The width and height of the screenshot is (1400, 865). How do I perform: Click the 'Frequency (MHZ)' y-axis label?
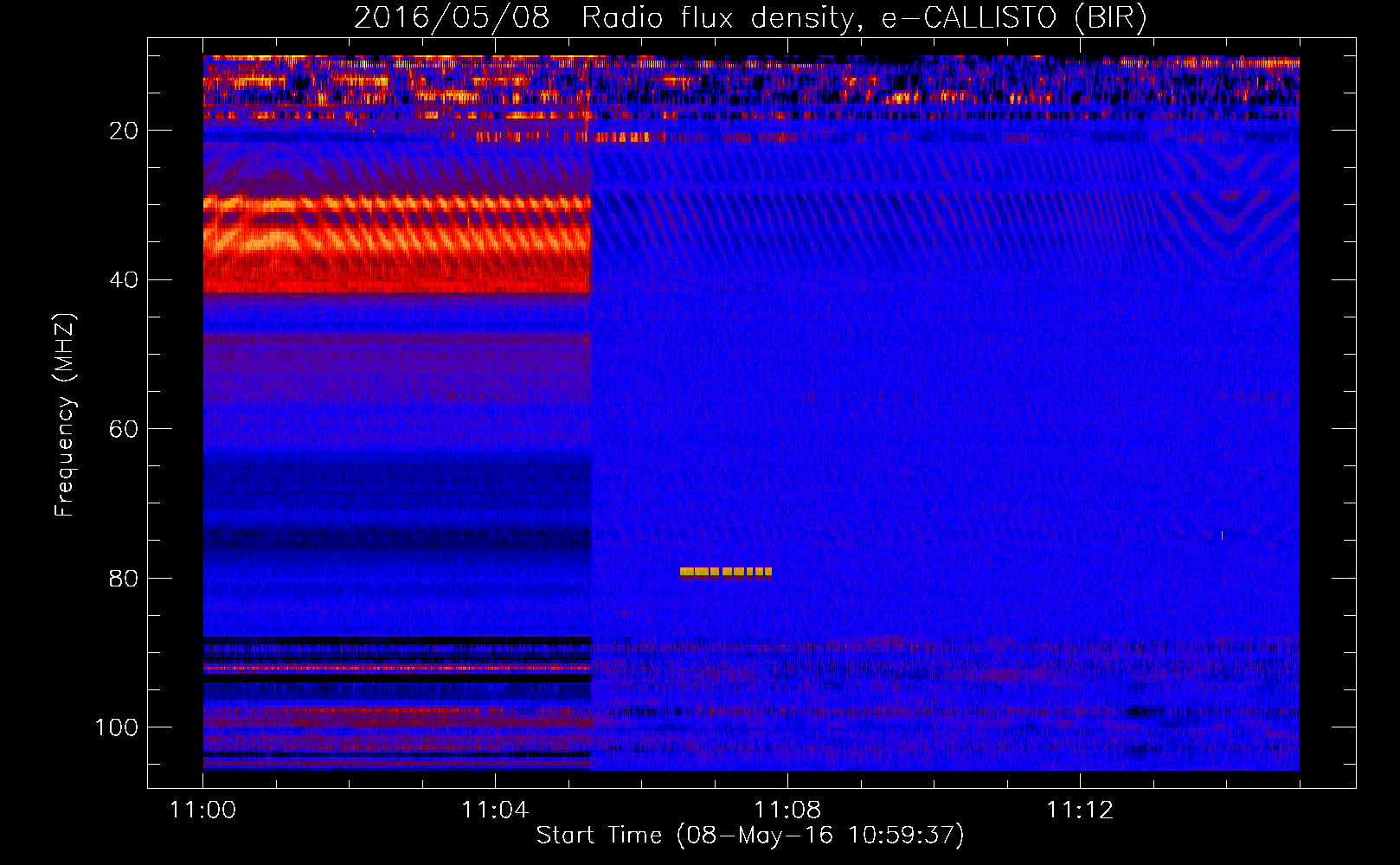64,414
